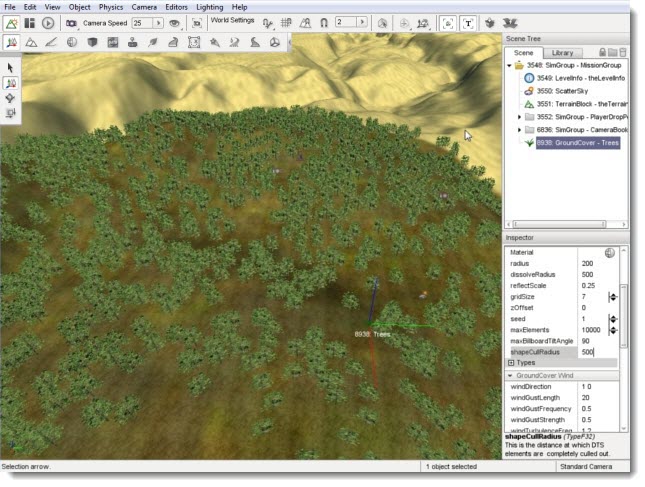Expand the Types section in Inspector
This screenshot has width=645, height=487.
[x=511, y=362]
